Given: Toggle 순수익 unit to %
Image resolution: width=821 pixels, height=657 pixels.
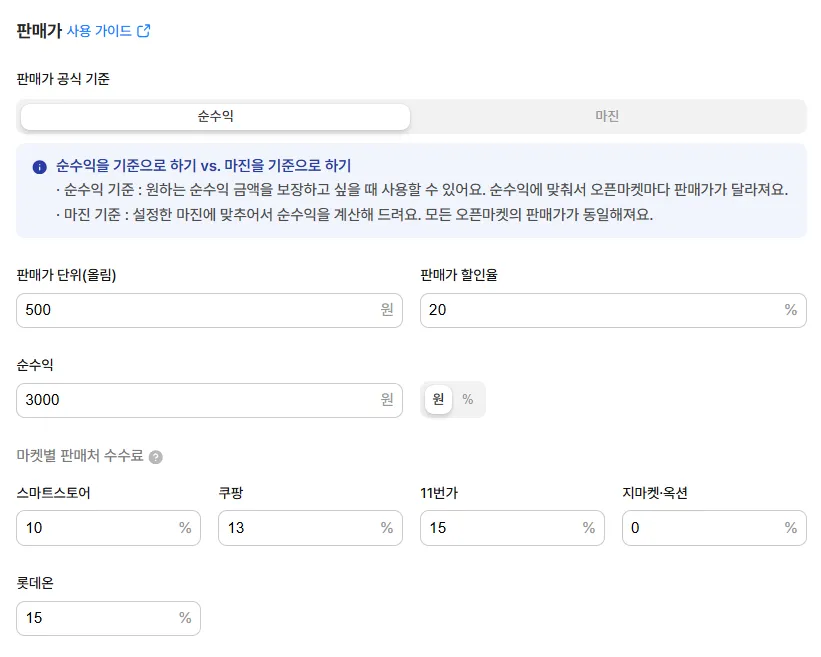Looking at the screenshot, I should coord(468,399).
